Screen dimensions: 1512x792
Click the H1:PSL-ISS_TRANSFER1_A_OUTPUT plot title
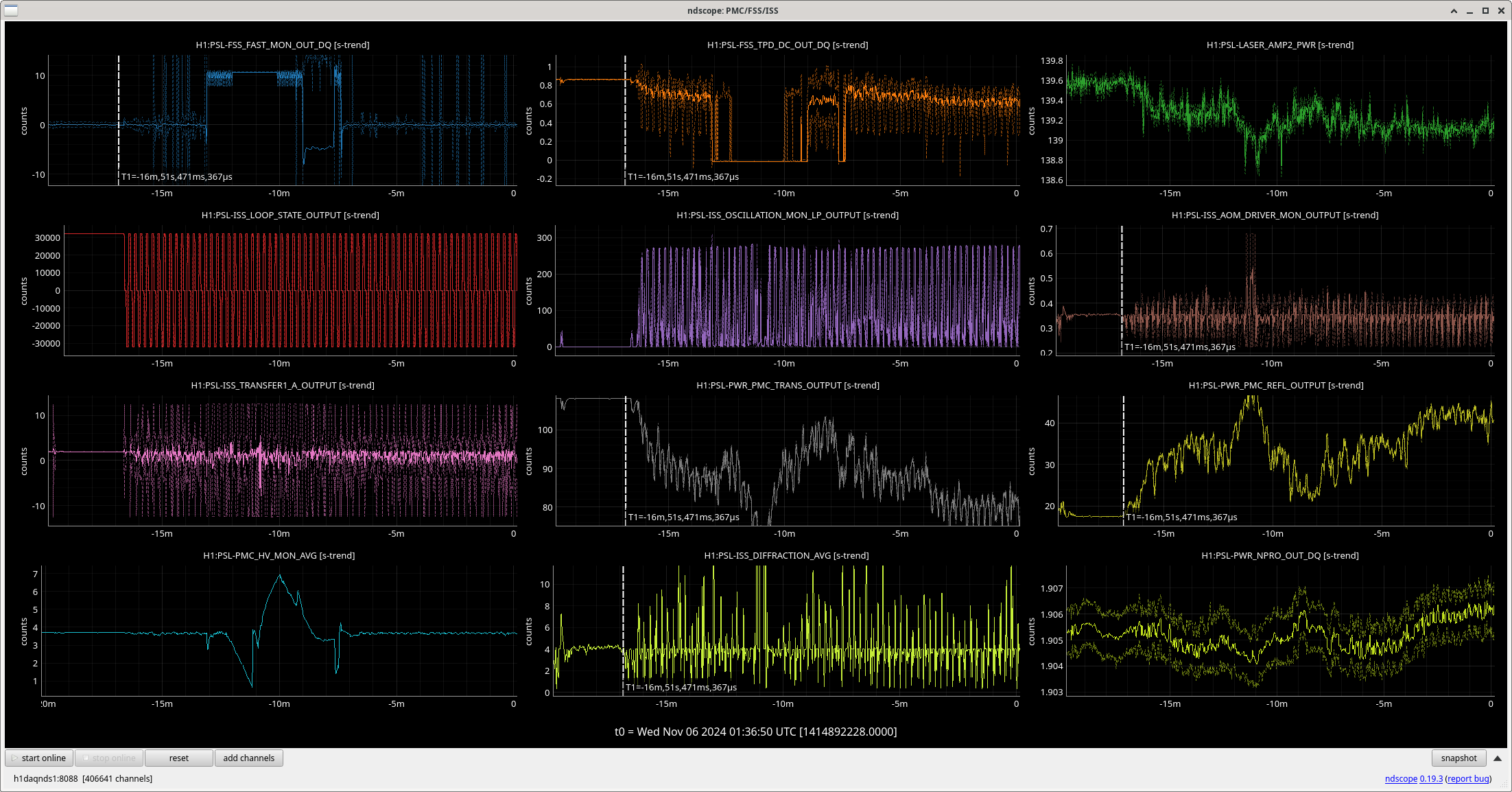(x=283, y=385)
